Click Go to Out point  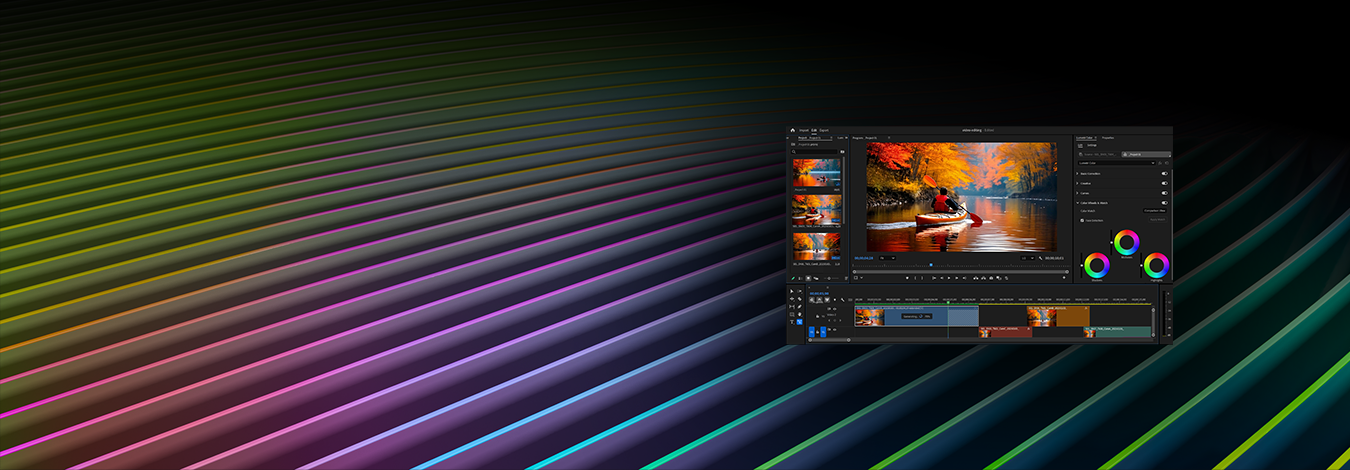[x=964, y=278]
